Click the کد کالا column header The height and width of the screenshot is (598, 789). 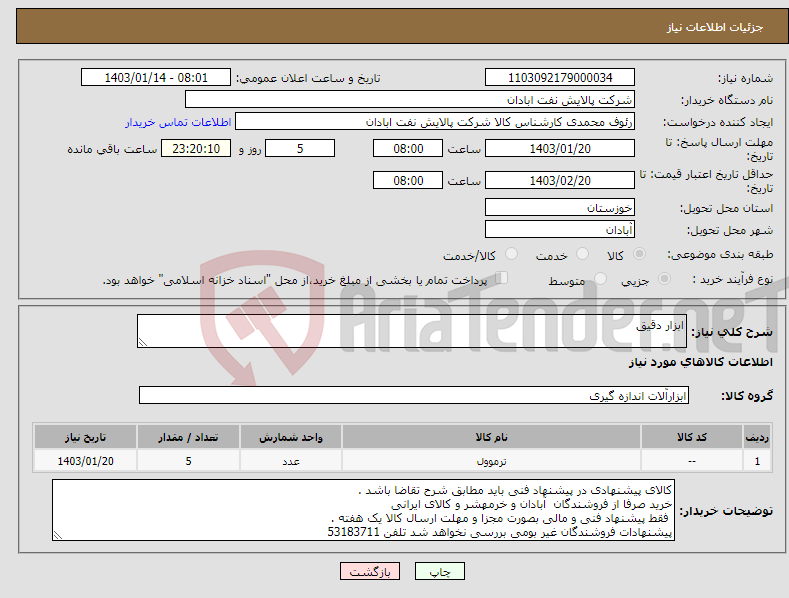pos(692,437)
